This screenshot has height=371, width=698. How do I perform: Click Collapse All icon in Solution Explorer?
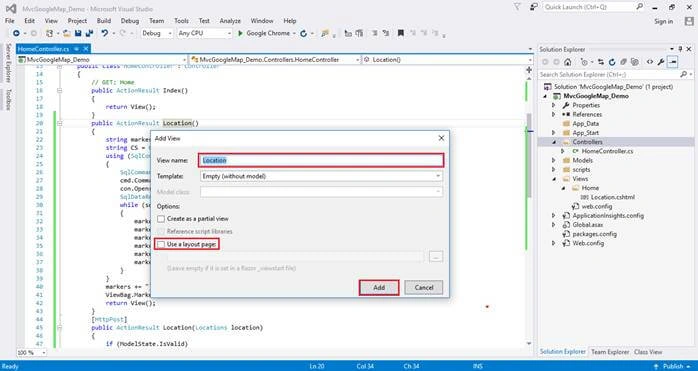tap(624, 62)
